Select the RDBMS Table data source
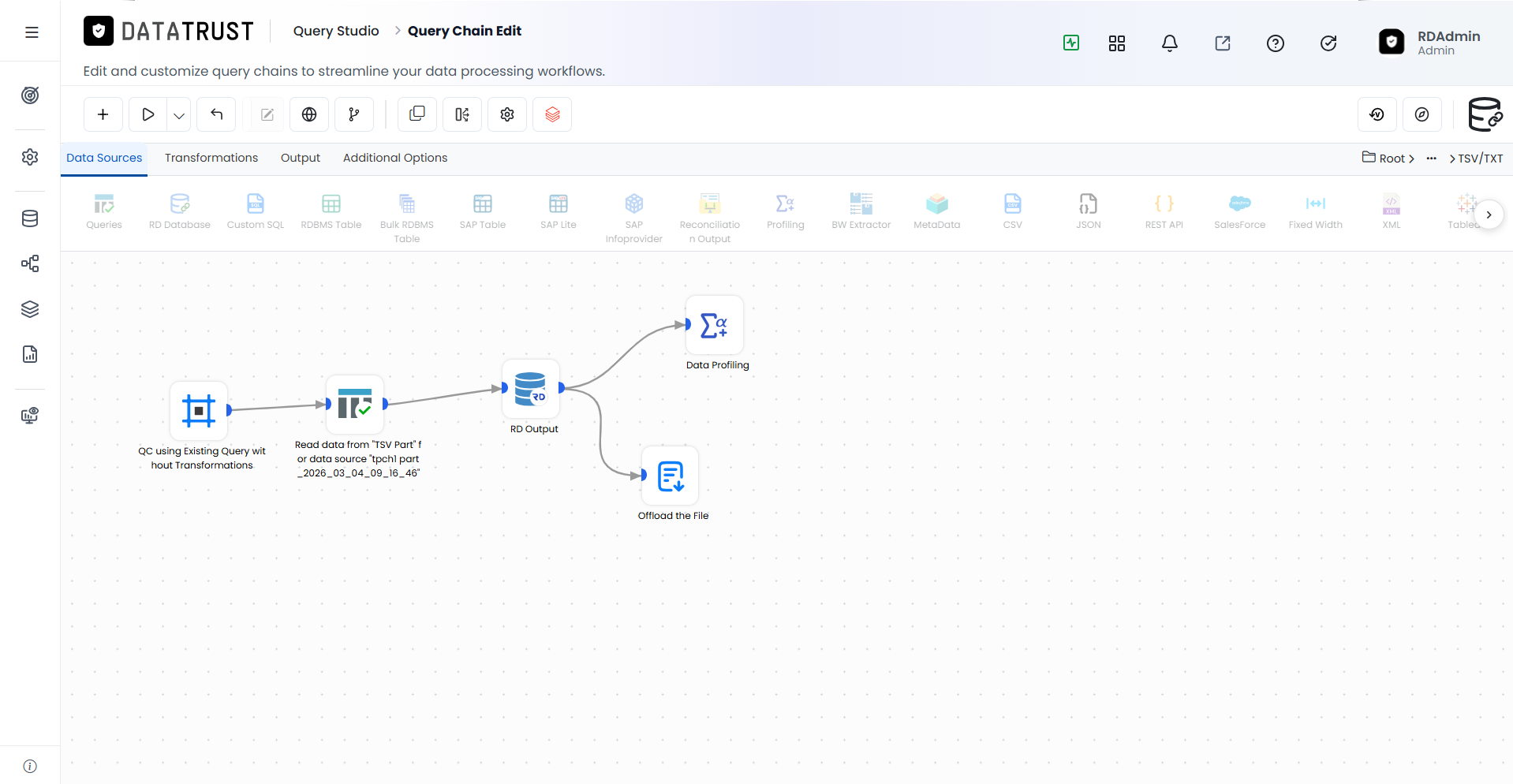 (331, 211)
